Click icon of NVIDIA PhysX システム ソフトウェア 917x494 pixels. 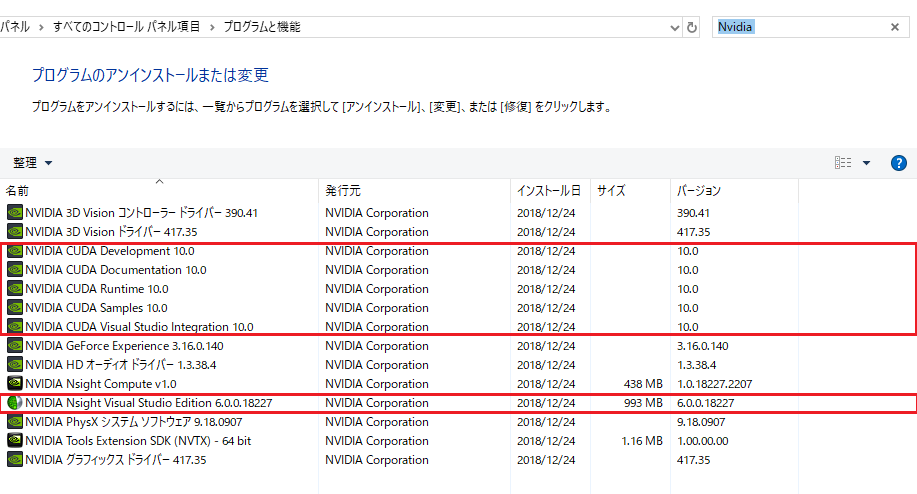(x=15, y=422)
